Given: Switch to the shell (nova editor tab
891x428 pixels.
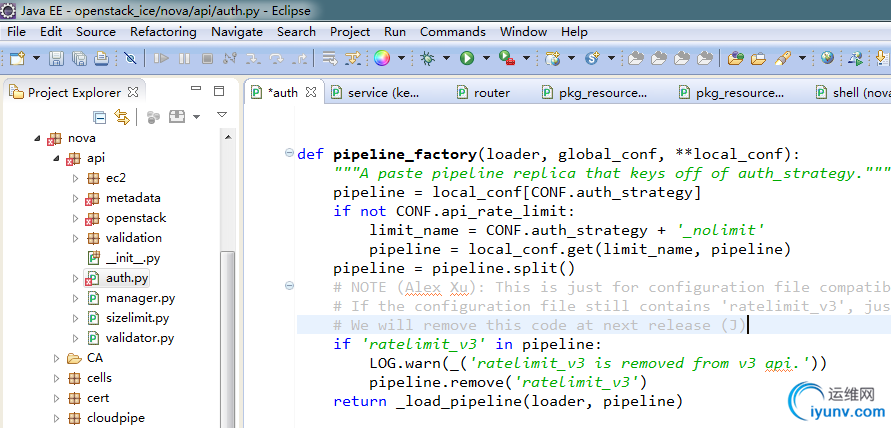Looking at the screenshot, I should point(852,93).
